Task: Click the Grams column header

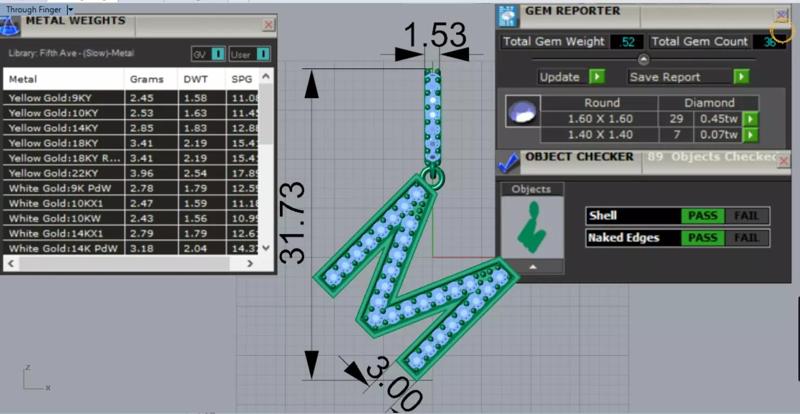Action: click(151, 79)
